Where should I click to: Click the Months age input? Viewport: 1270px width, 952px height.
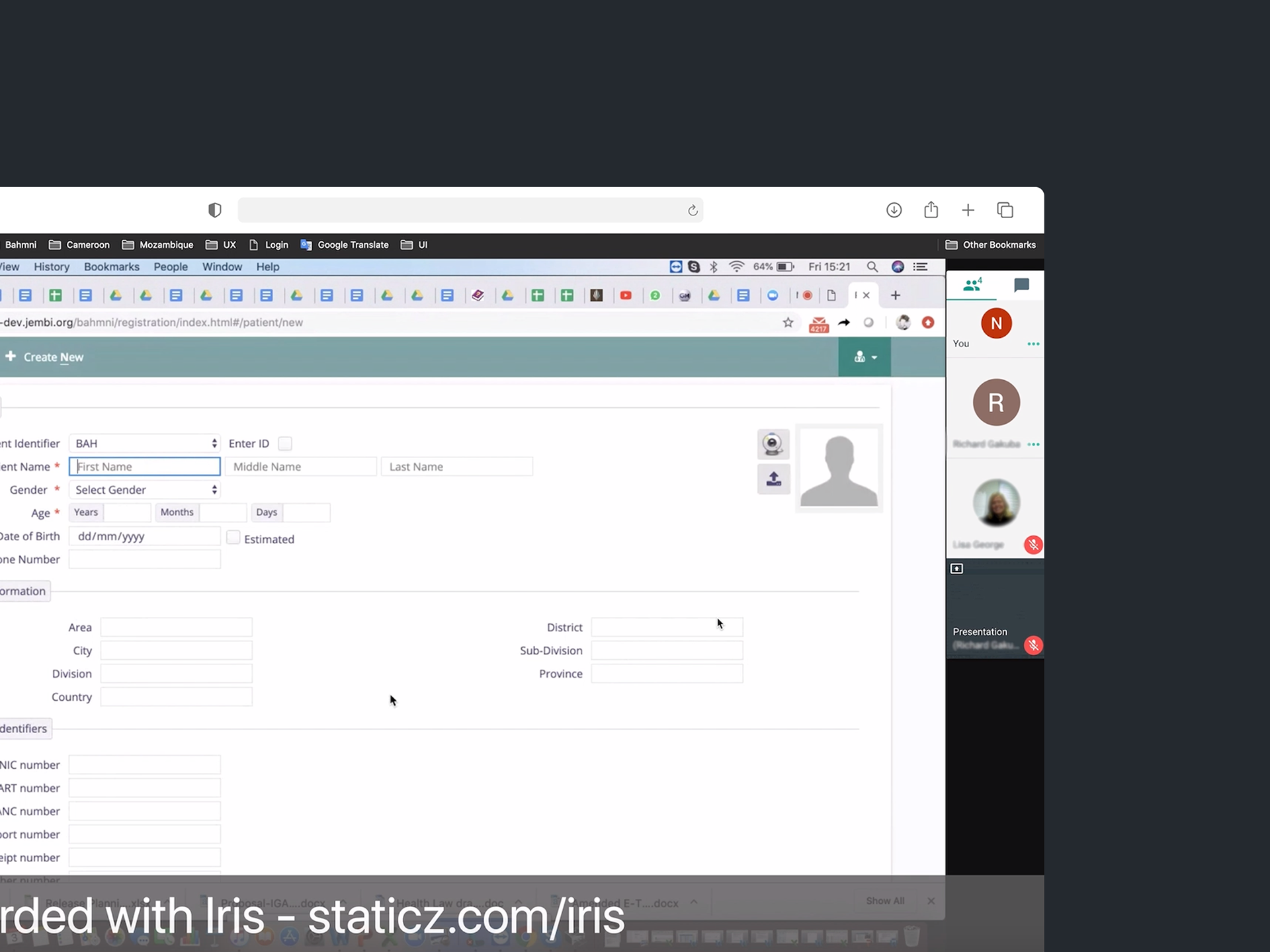pyautogui.click(x=223, y=512)
